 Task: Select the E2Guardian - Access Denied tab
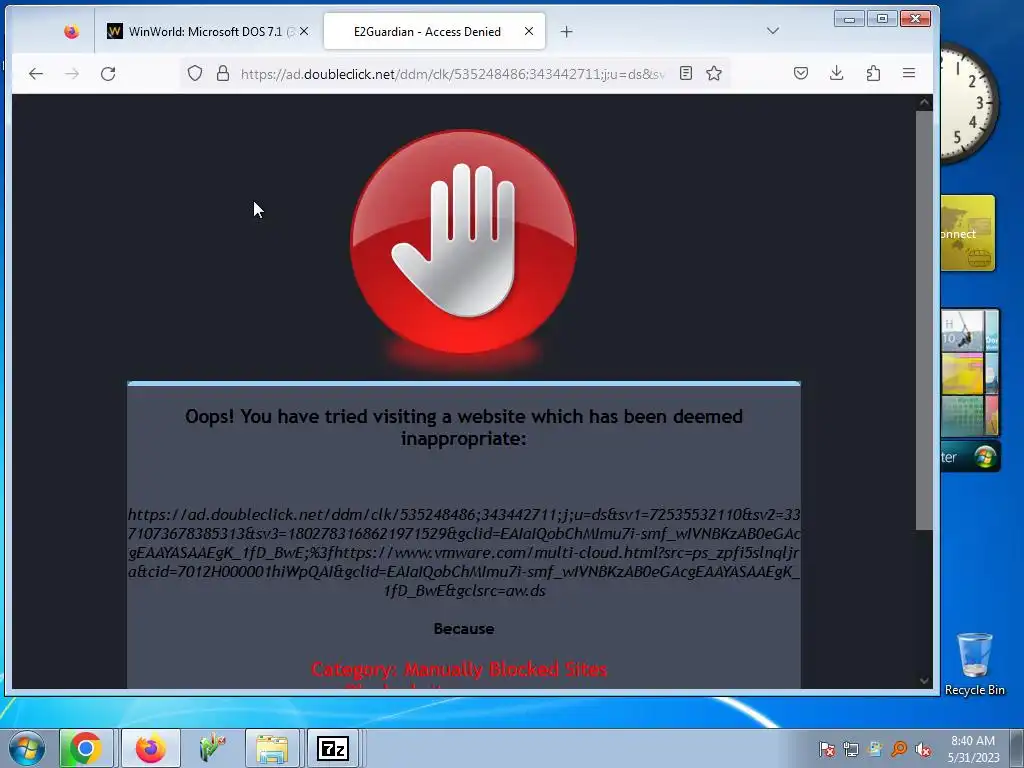tap(434, 31)
